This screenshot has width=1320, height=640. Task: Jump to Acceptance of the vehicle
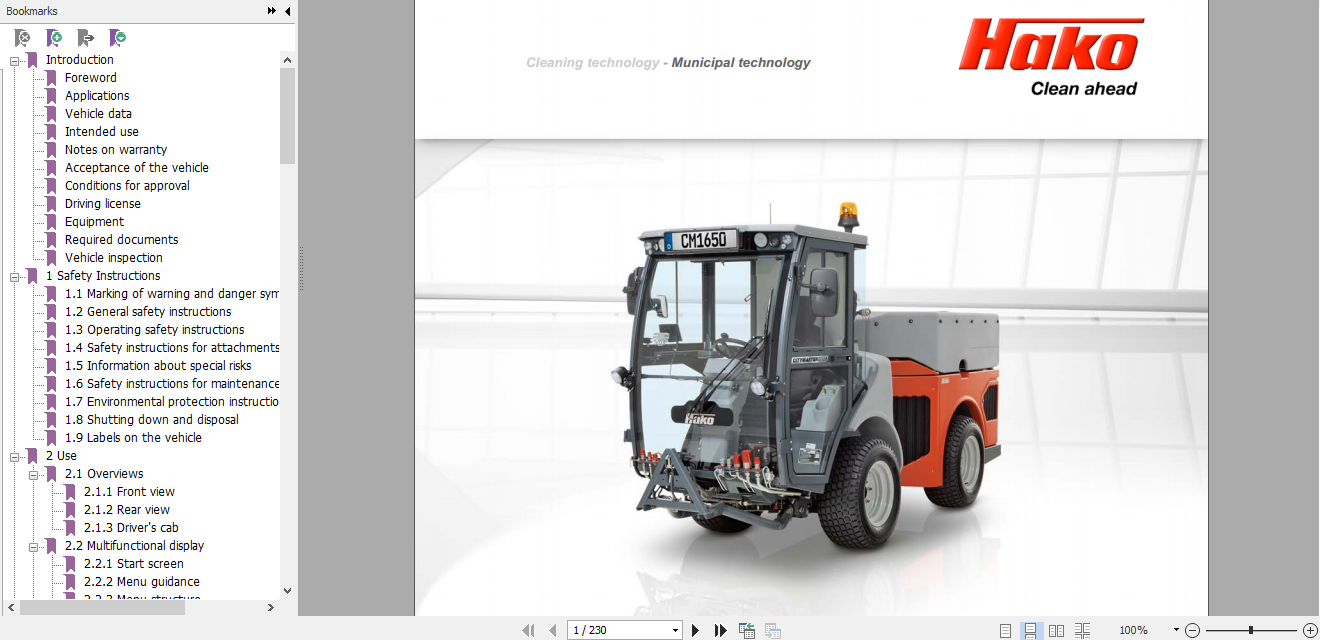click(137, 168)
